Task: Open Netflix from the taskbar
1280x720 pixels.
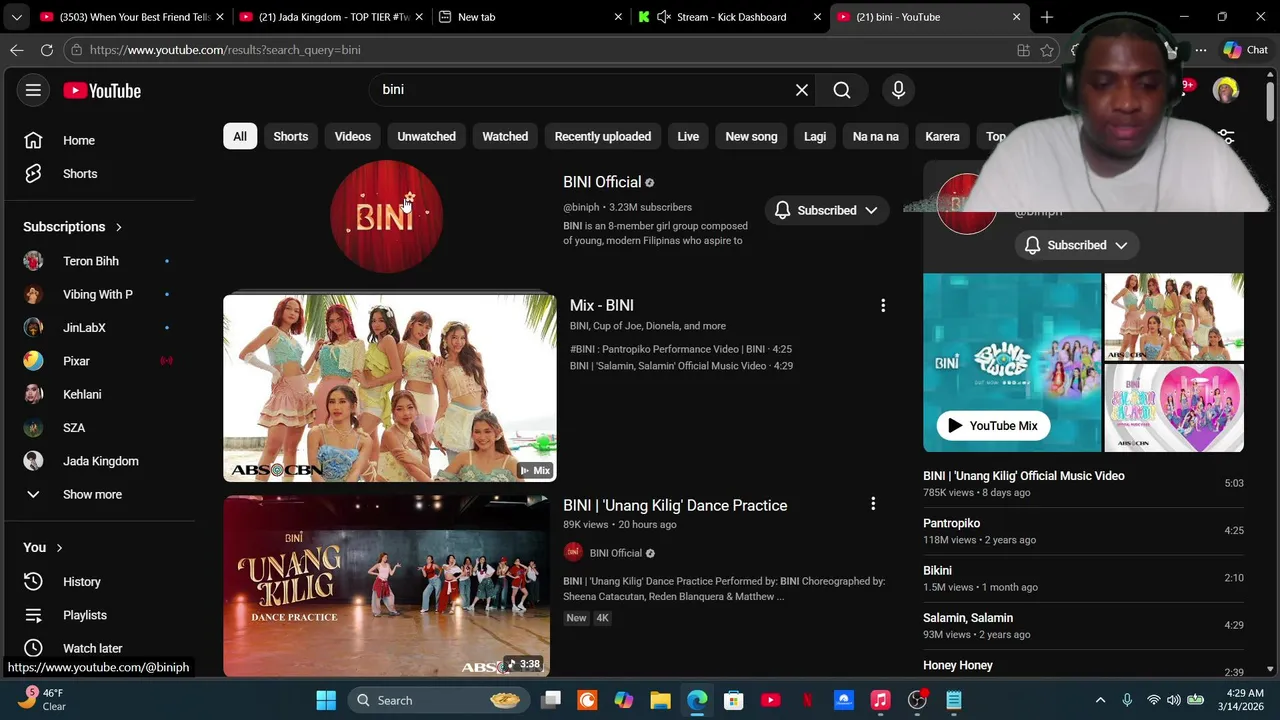Action: tap(807, 700)
